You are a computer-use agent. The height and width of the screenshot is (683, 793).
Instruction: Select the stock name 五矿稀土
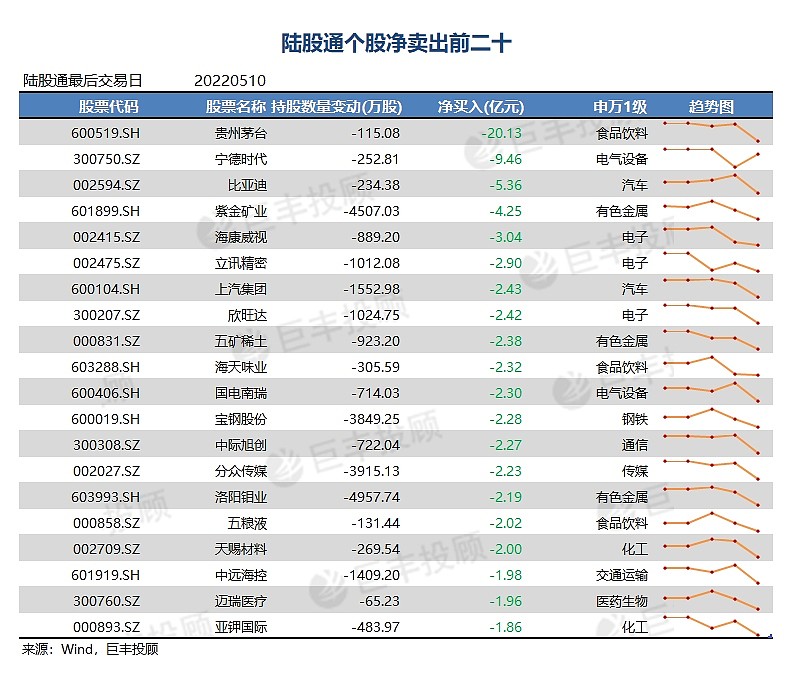click(241, 342)
